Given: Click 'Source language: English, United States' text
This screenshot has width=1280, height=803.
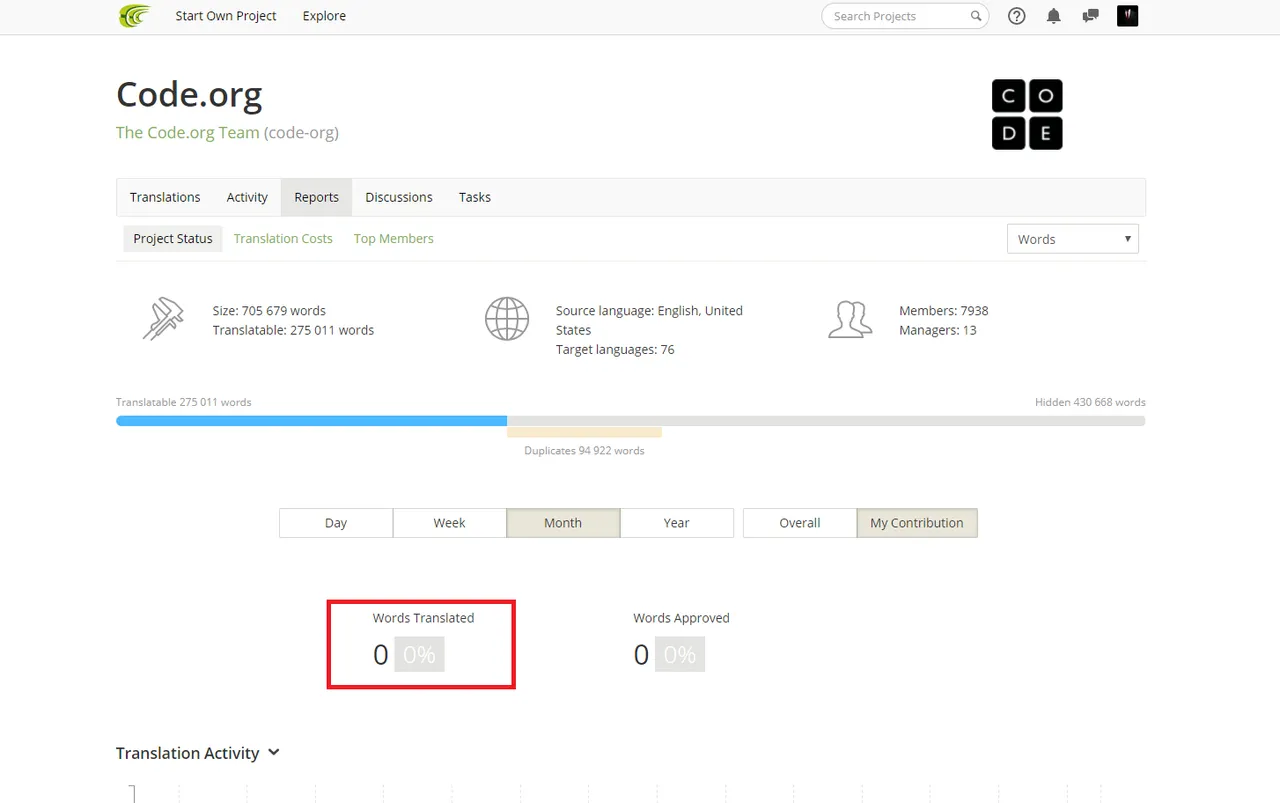Looking at the screenshot, I should pyautogui.click(x=649, y=320).
